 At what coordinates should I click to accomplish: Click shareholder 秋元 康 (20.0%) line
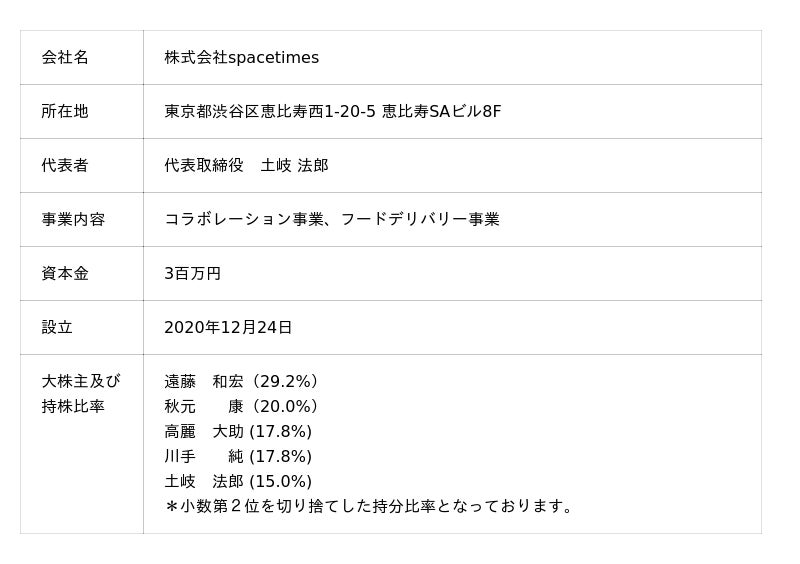click(x=241, y=407)
